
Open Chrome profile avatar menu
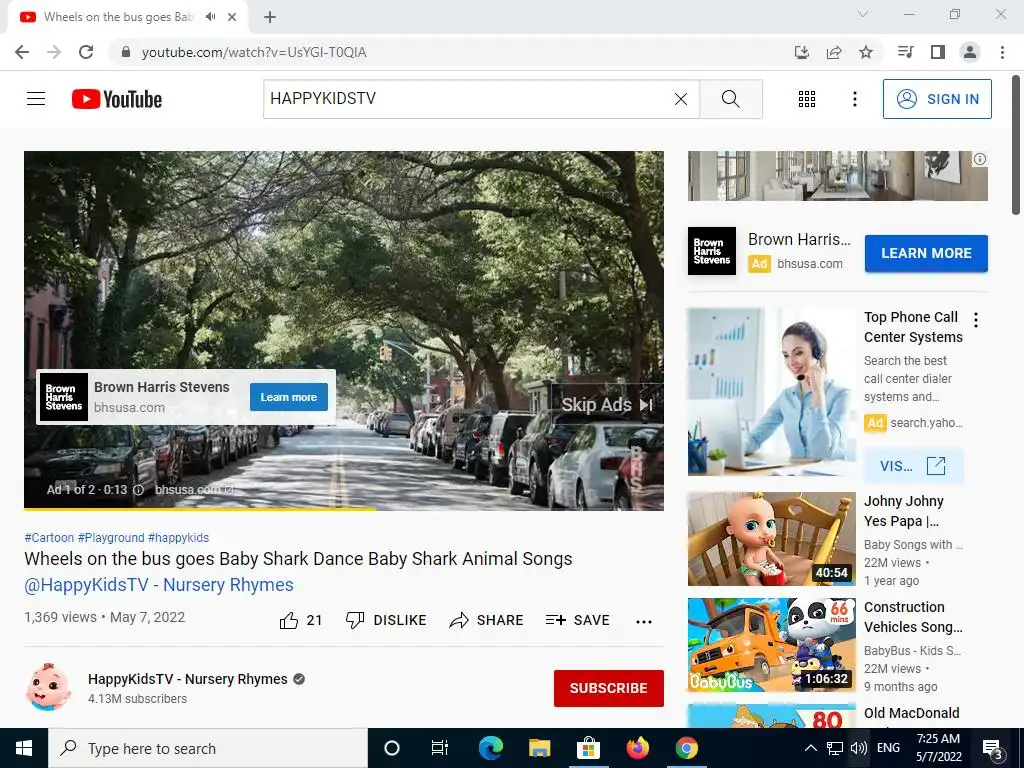(x=970, y=52)
